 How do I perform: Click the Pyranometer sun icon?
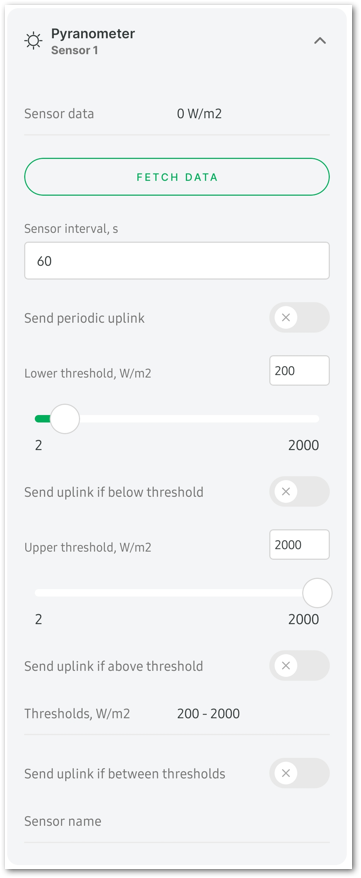click(33, 41)
